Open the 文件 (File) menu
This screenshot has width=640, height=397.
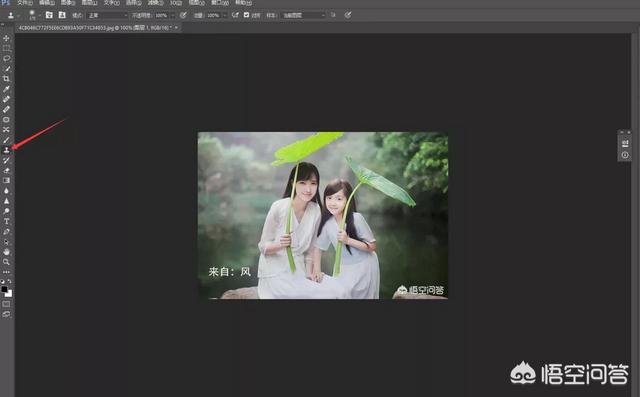click(25, 2)
